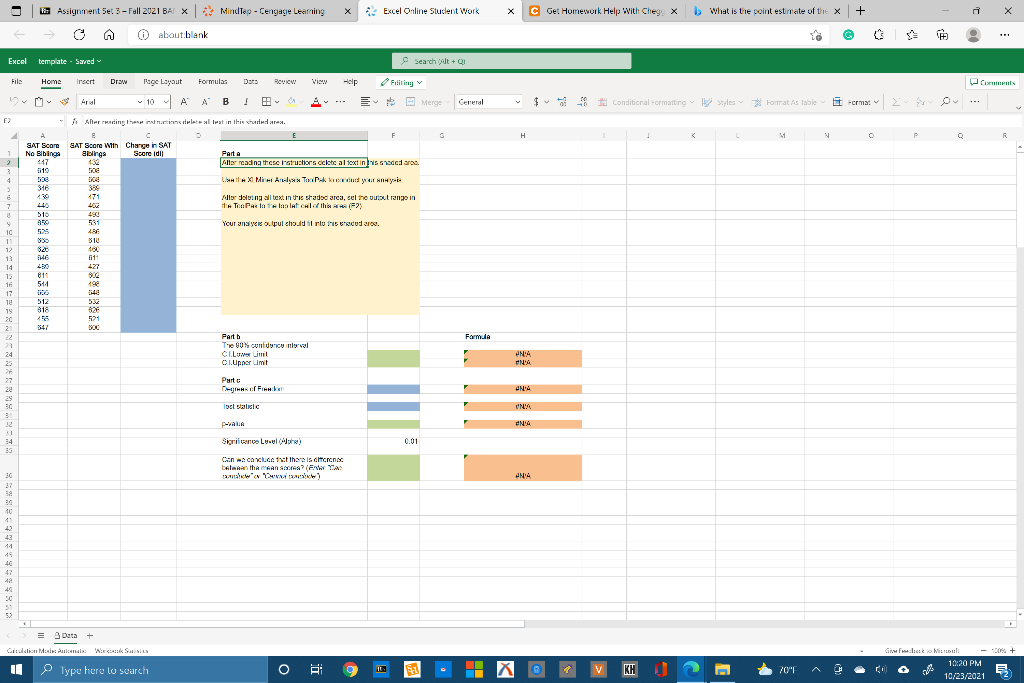Expand the ribbon display chevron
The height and width of the screenshot is (683, 1024).
tap(1018, 108)
